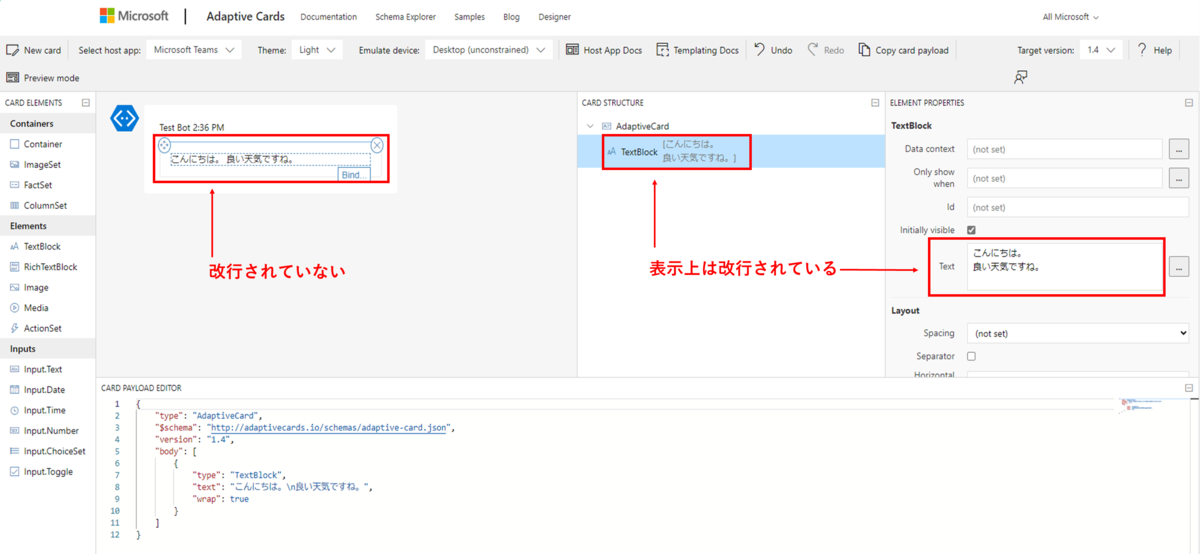Screen dimensions: 1200x554
Task: Click the ellipsis button next to Data context
Action: [x=1180, y=149]
